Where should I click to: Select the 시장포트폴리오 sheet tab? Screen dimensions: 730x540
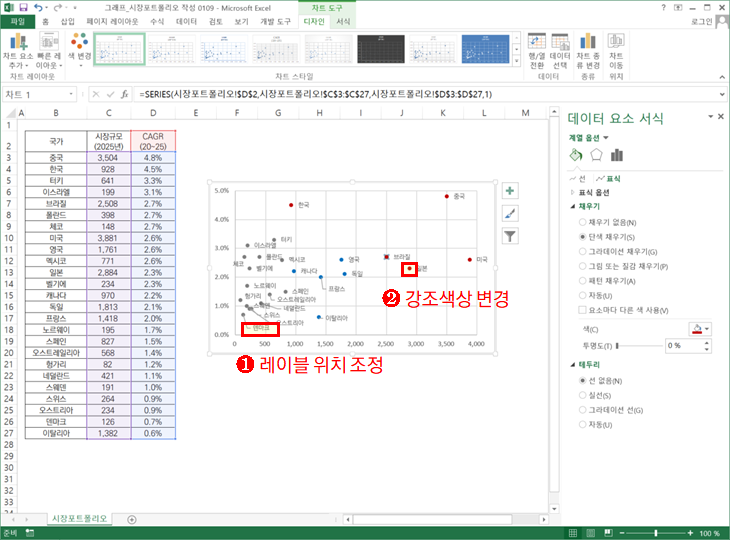pyautogui.click(x=79, y=519)
